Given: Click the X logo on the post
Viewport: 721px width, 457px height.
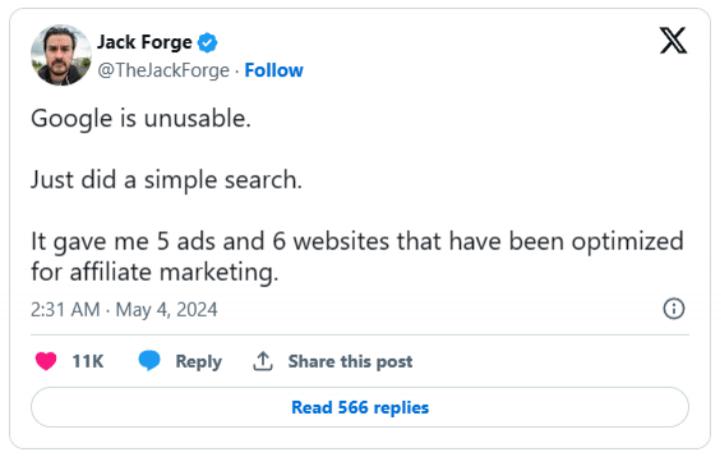Looking at the screenshot, I should (673, 42).
